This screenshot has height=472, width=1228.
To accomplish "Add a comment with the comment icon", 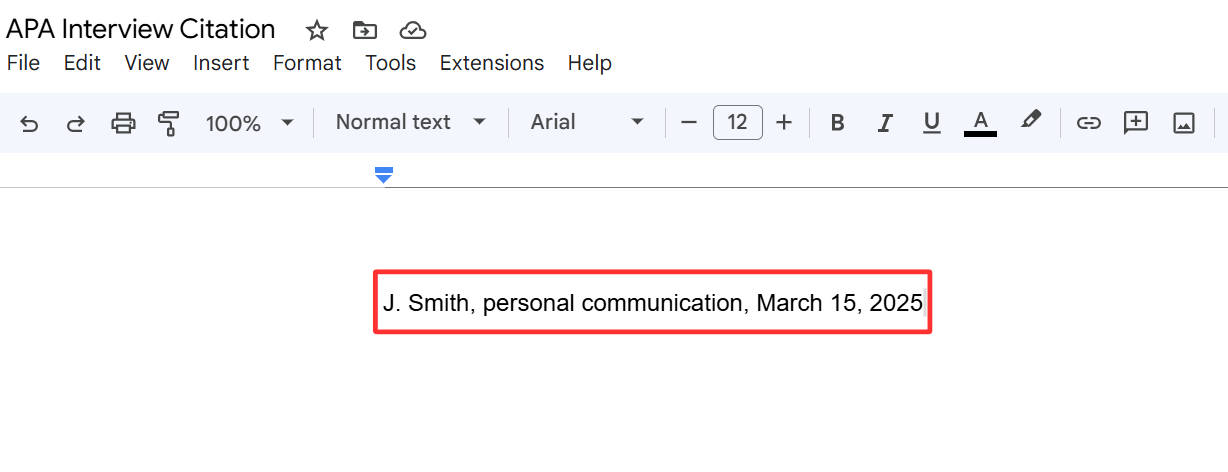I will pyautogui.click(x=1136, y=123).
